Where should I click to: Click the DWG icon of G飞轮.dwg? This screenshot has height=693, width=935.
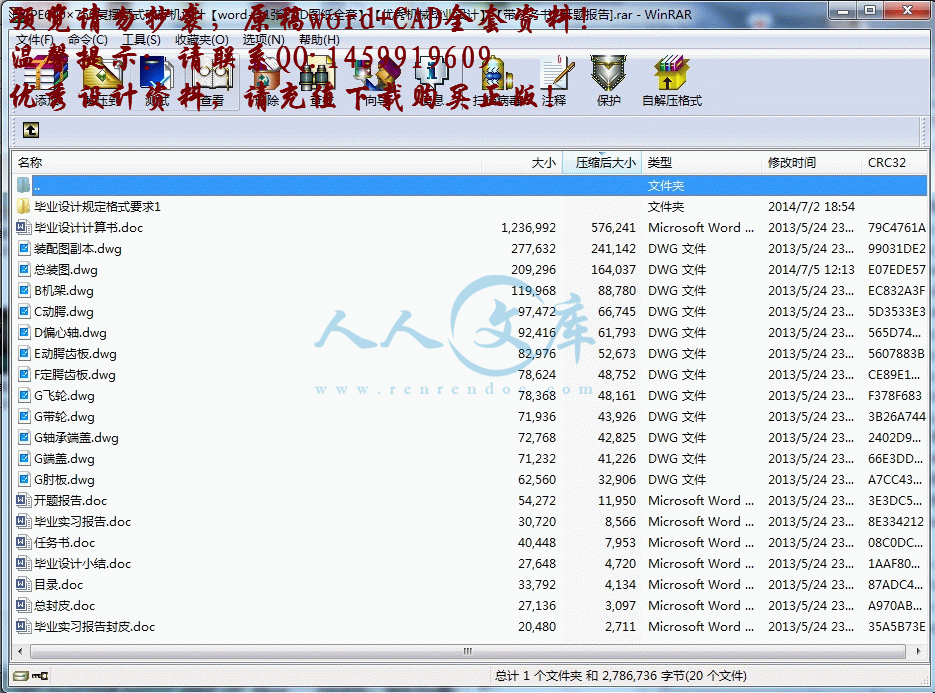(x=23, y=395)
